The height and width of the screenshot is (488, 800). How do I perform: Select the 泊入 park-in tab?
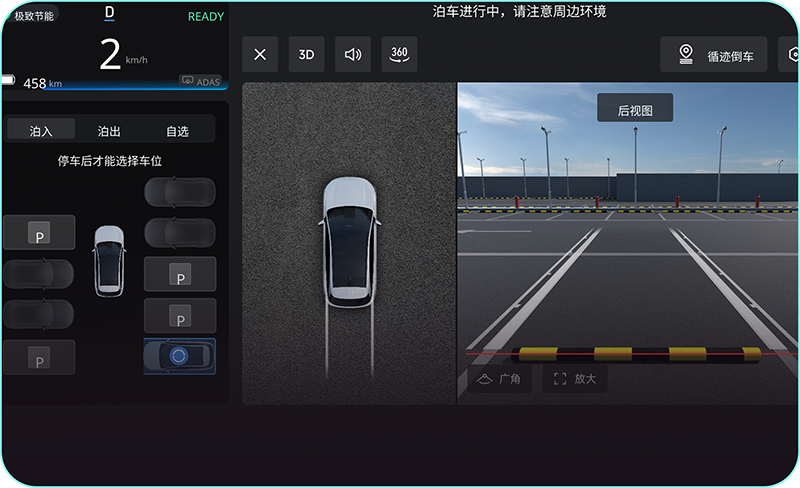tap(41, 131)
